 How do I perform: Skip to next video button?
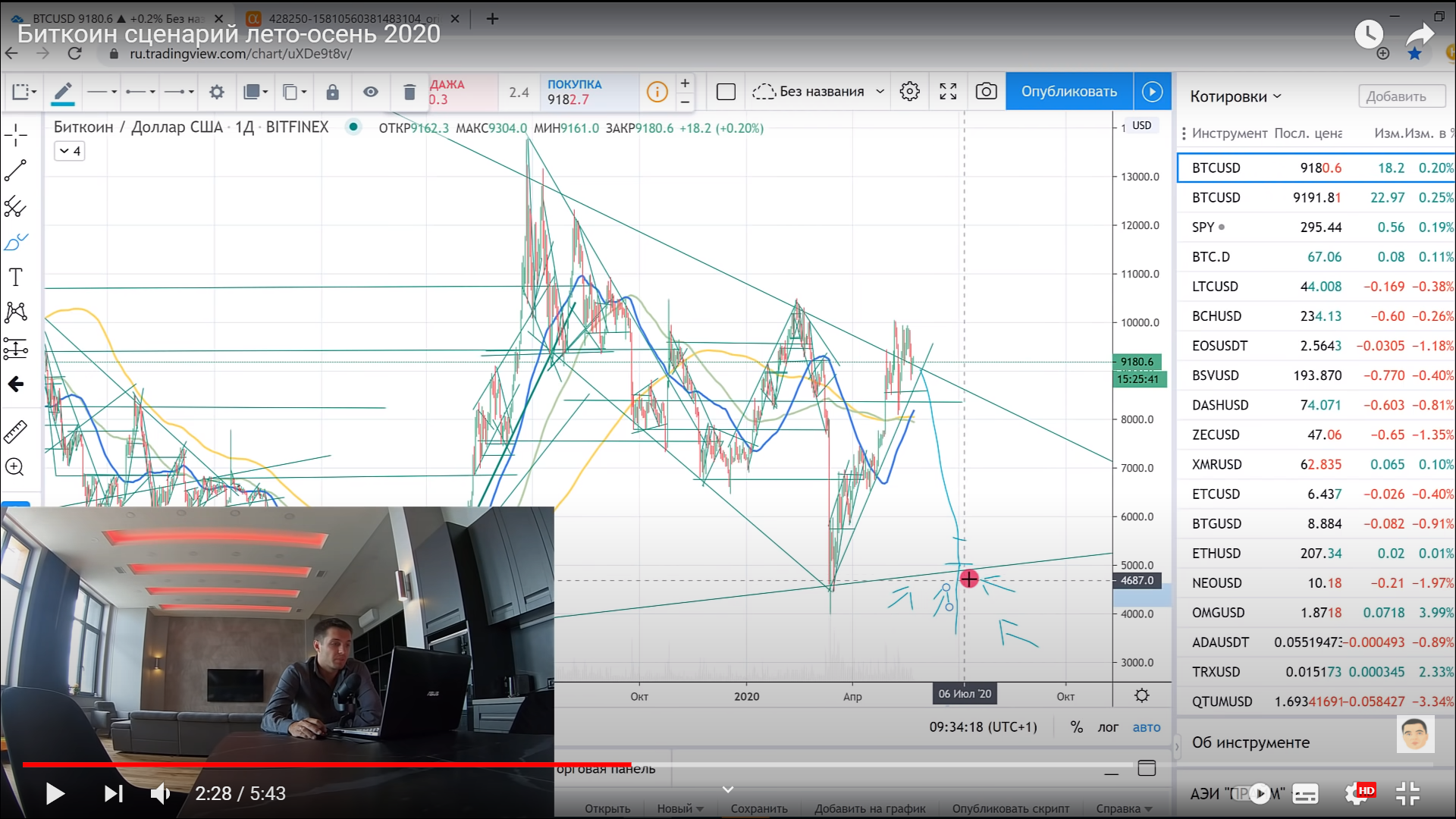(x=114, y=793)
